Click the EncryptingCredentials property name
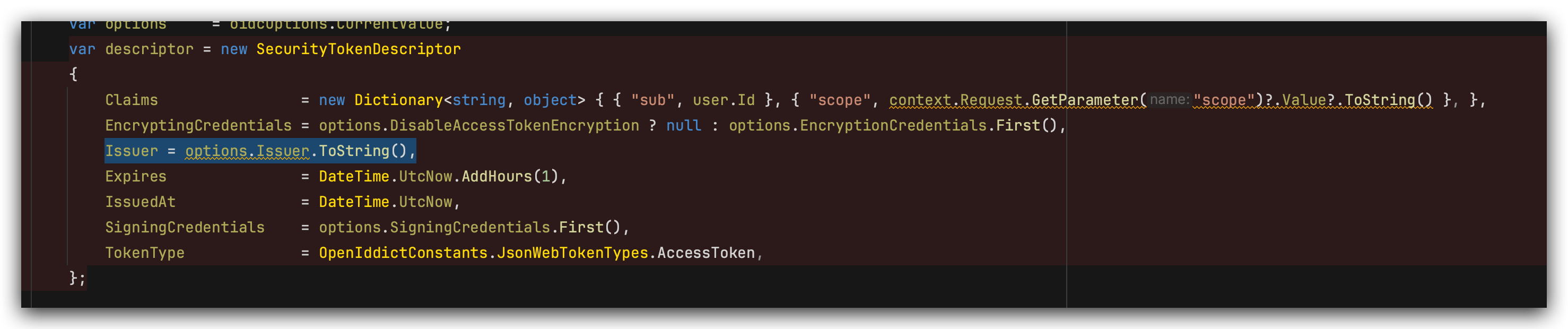The height and width of the screenshot is (329, 1568). (x=198, y=126)
